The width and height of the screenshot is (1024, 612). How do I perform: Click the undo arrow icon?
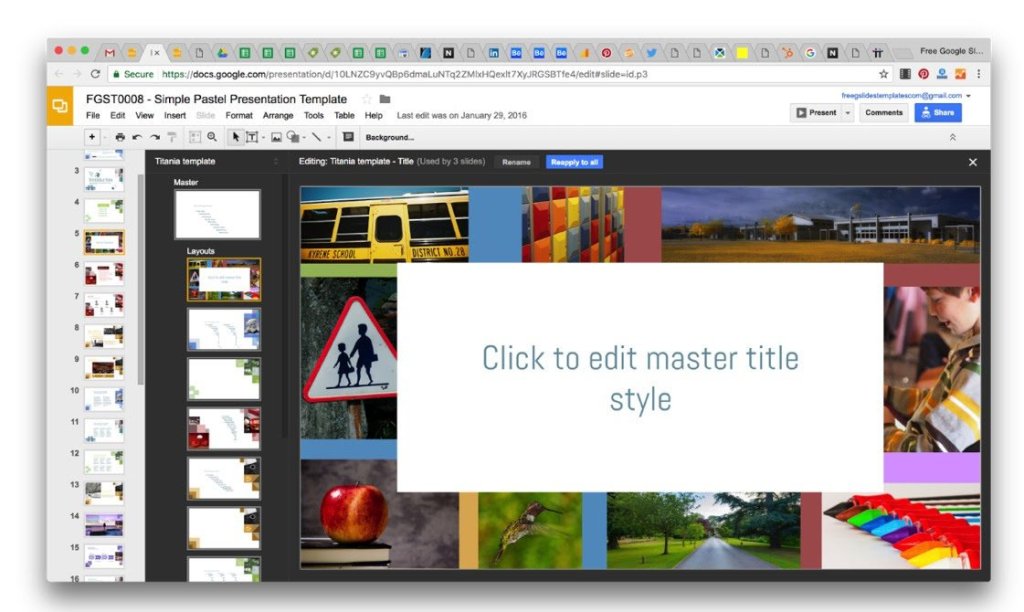click(x=137, y=137)
